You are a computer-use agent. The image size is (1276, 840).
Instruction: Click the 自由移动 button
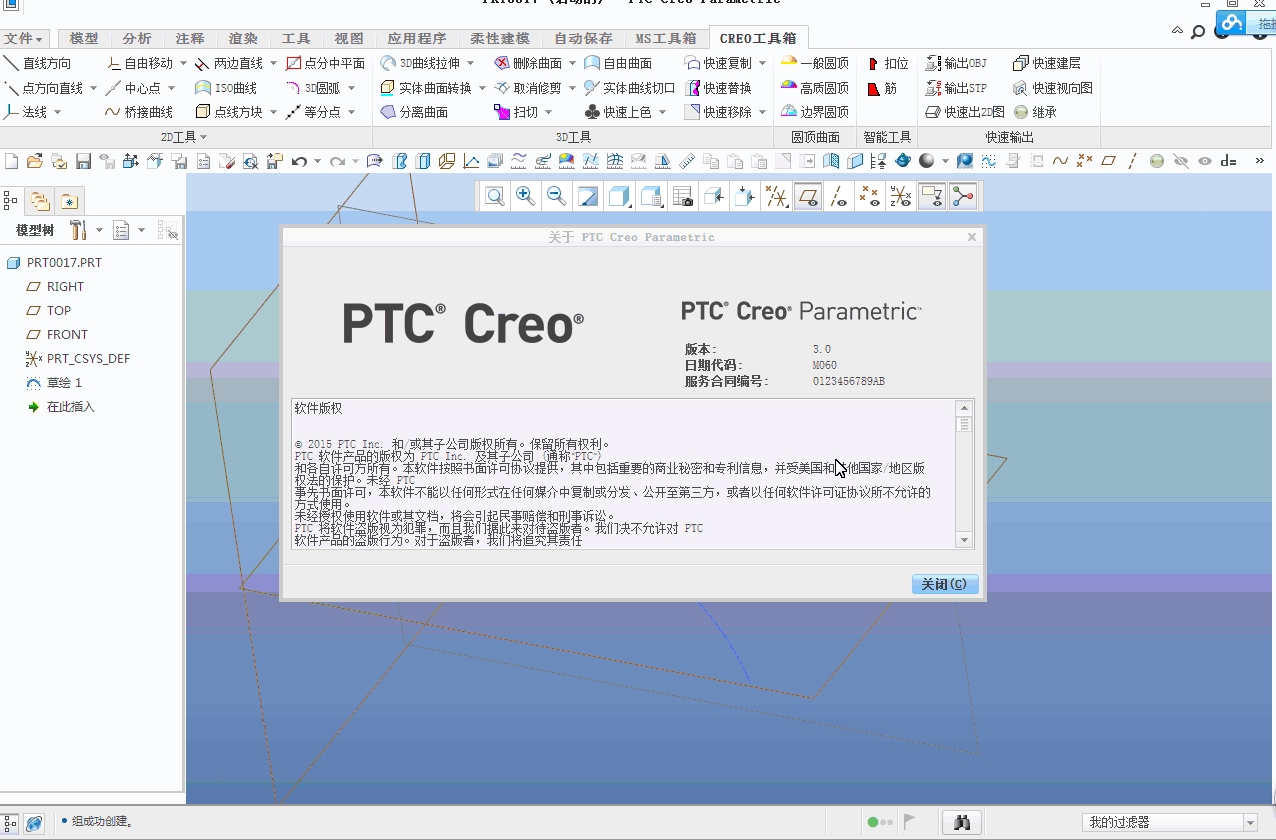tap(139, 63)
